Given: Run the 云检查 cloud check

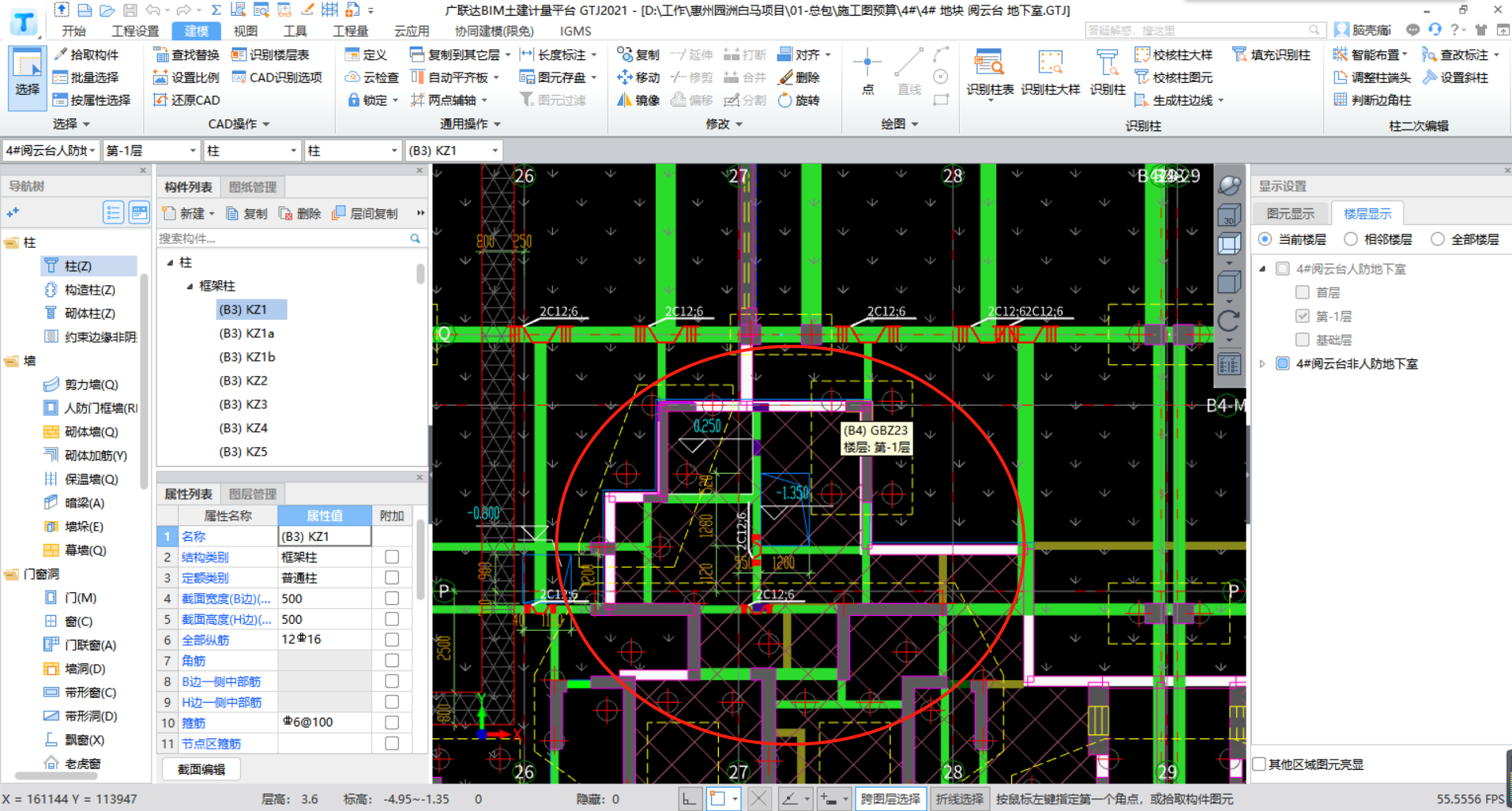Looking at the screenshot, I should point(372,77).
